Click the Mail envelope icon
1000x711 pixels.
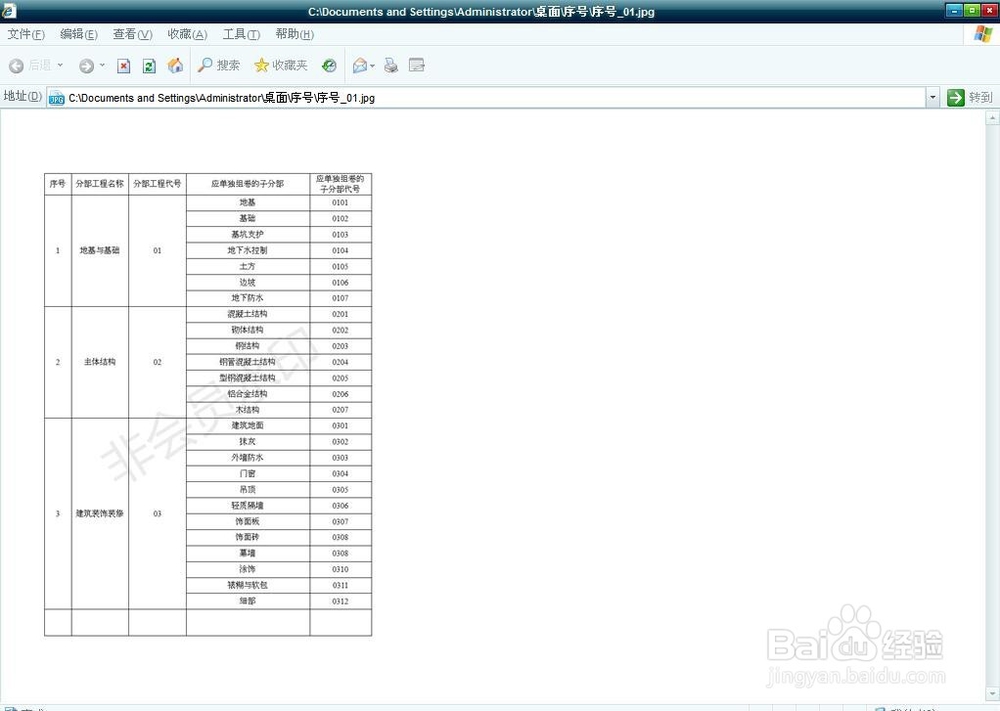coord(360,65)
